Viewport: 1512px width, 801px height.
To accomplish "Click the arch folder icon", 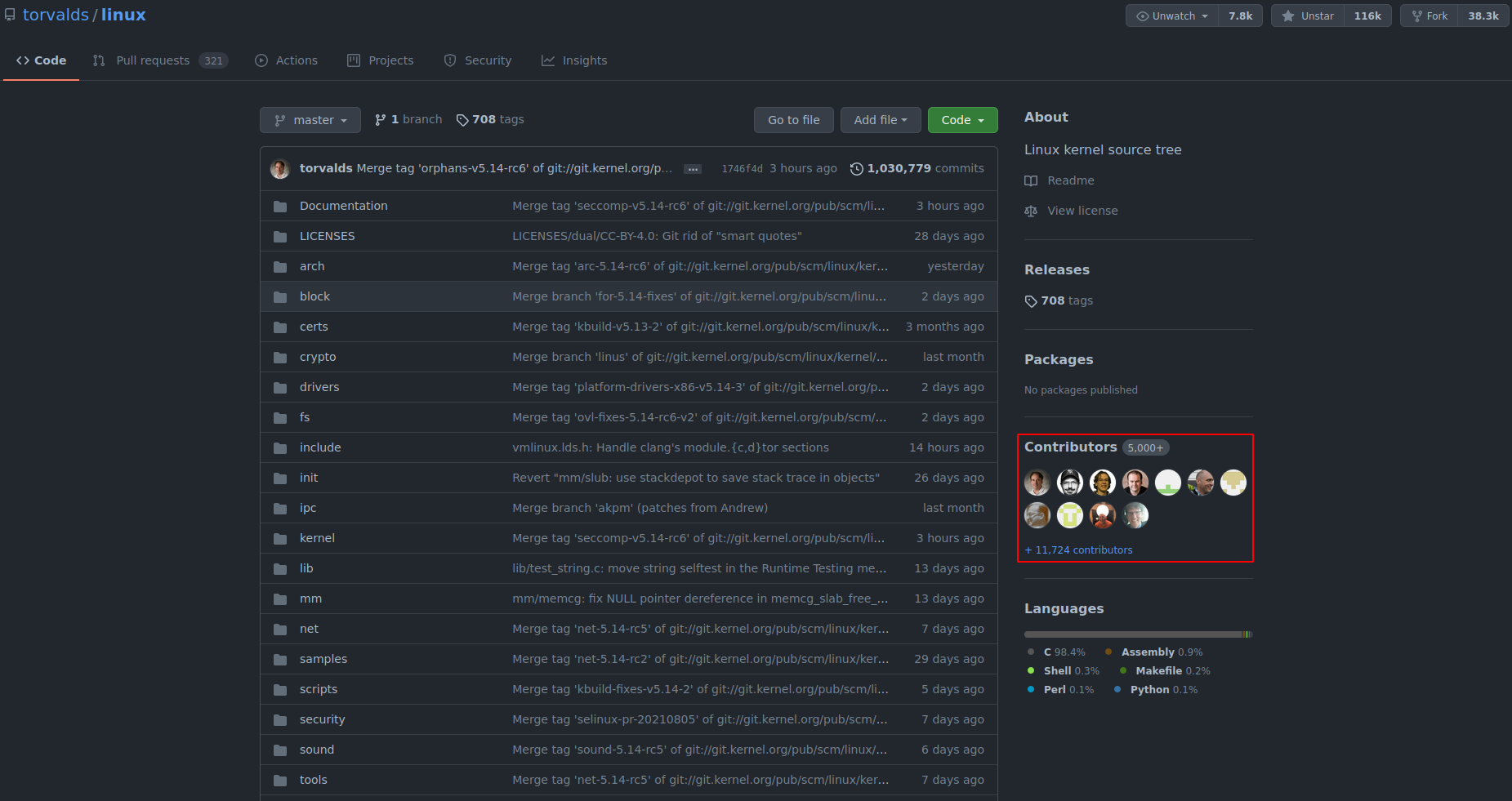I will point(280,267).
